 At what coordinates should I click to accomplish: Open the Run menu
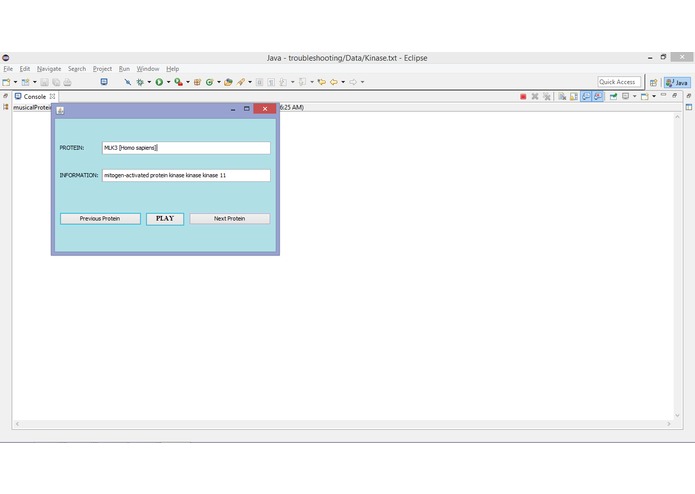pyautogui.click(x=125, y=69)
